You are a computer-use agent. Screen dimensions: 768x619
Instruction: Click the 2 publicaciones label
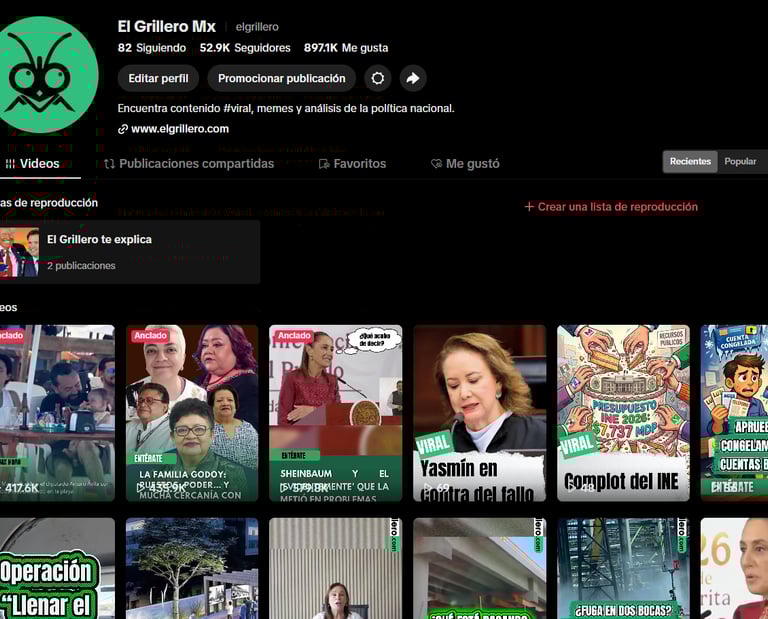pos(81,265)
